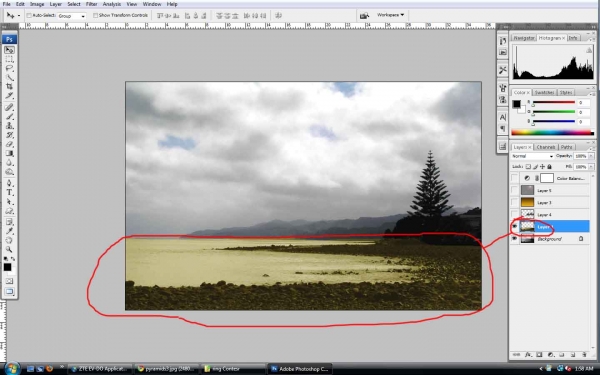Select the Dodge tool
This screenshot has height=375, width=600.
pos(9,172)
